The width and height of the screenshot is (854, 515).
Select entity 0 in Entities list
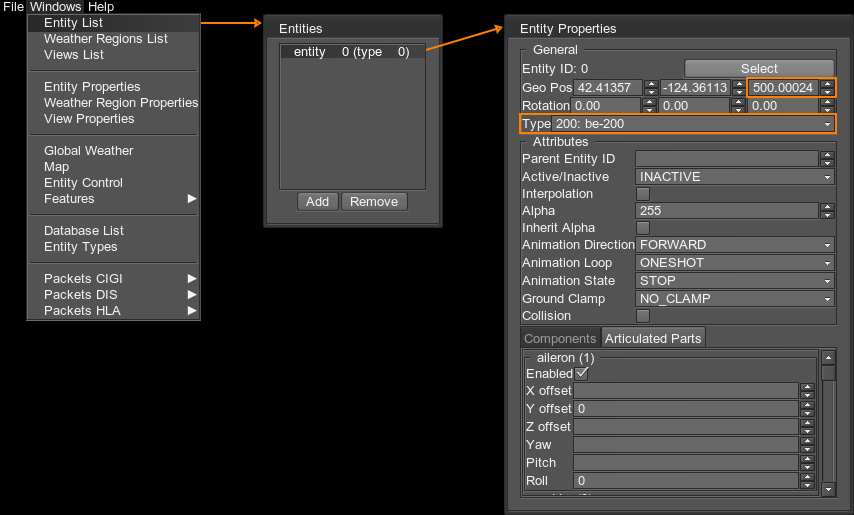(351, 52)
